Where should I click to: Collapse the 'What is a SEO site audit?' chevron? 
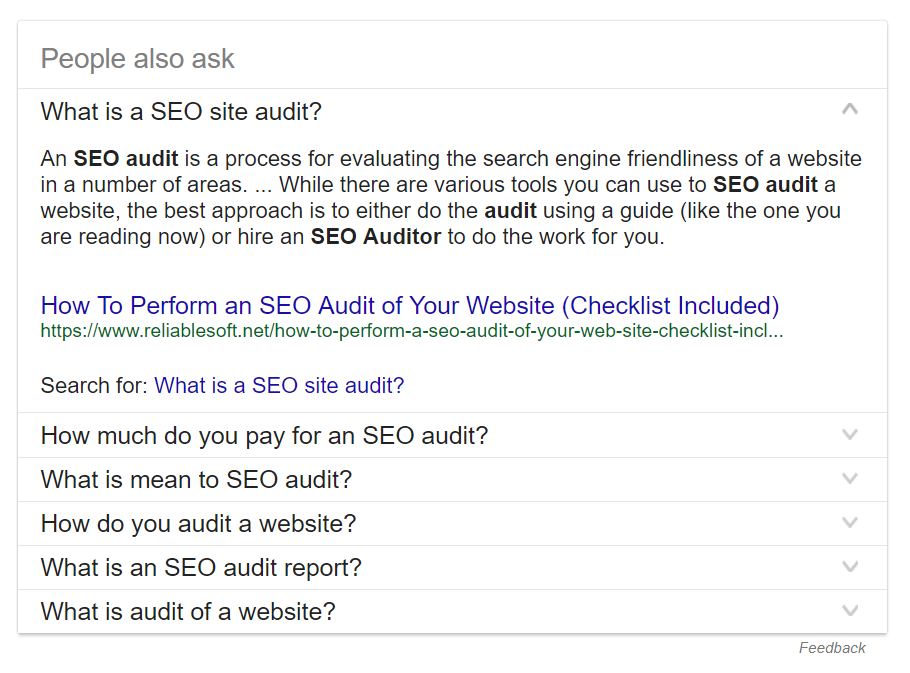[850, 109]
